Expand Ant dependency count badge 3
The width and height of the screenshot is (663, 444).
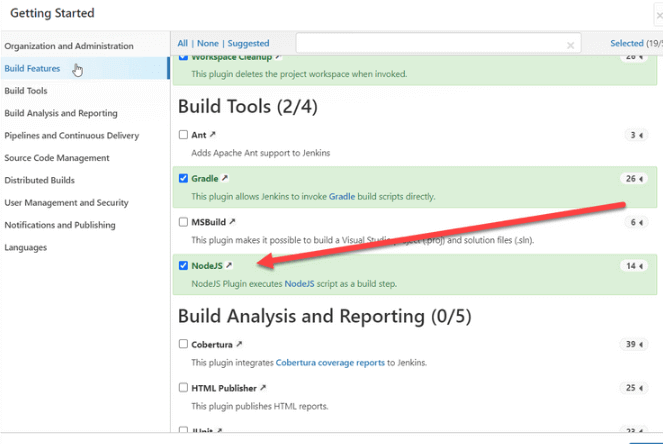point(636,135)
